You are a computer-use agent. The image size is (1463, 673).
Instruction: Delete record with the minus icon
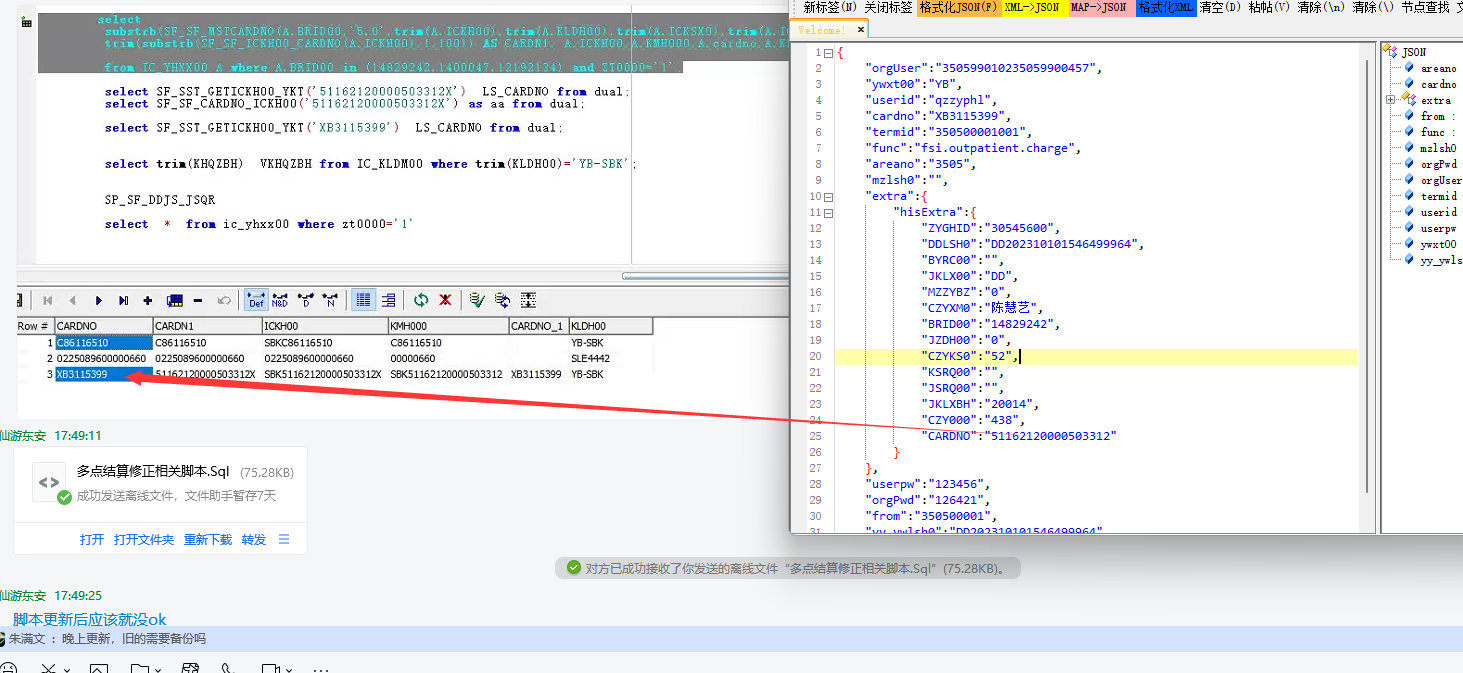tap(198, 300)
